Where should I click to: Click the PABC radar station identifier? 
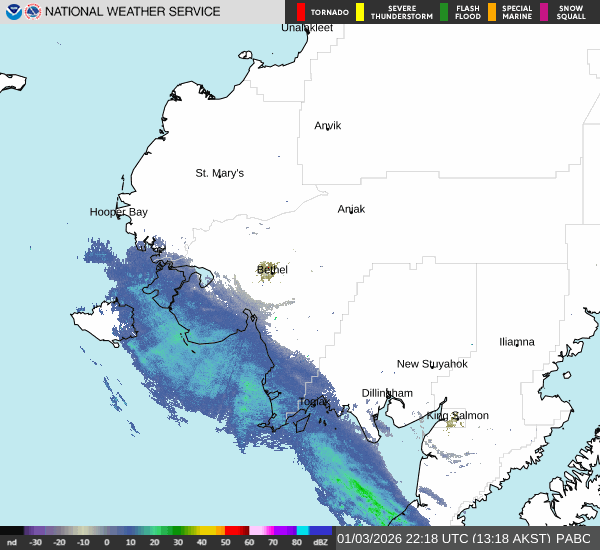(x=574, y=539)
